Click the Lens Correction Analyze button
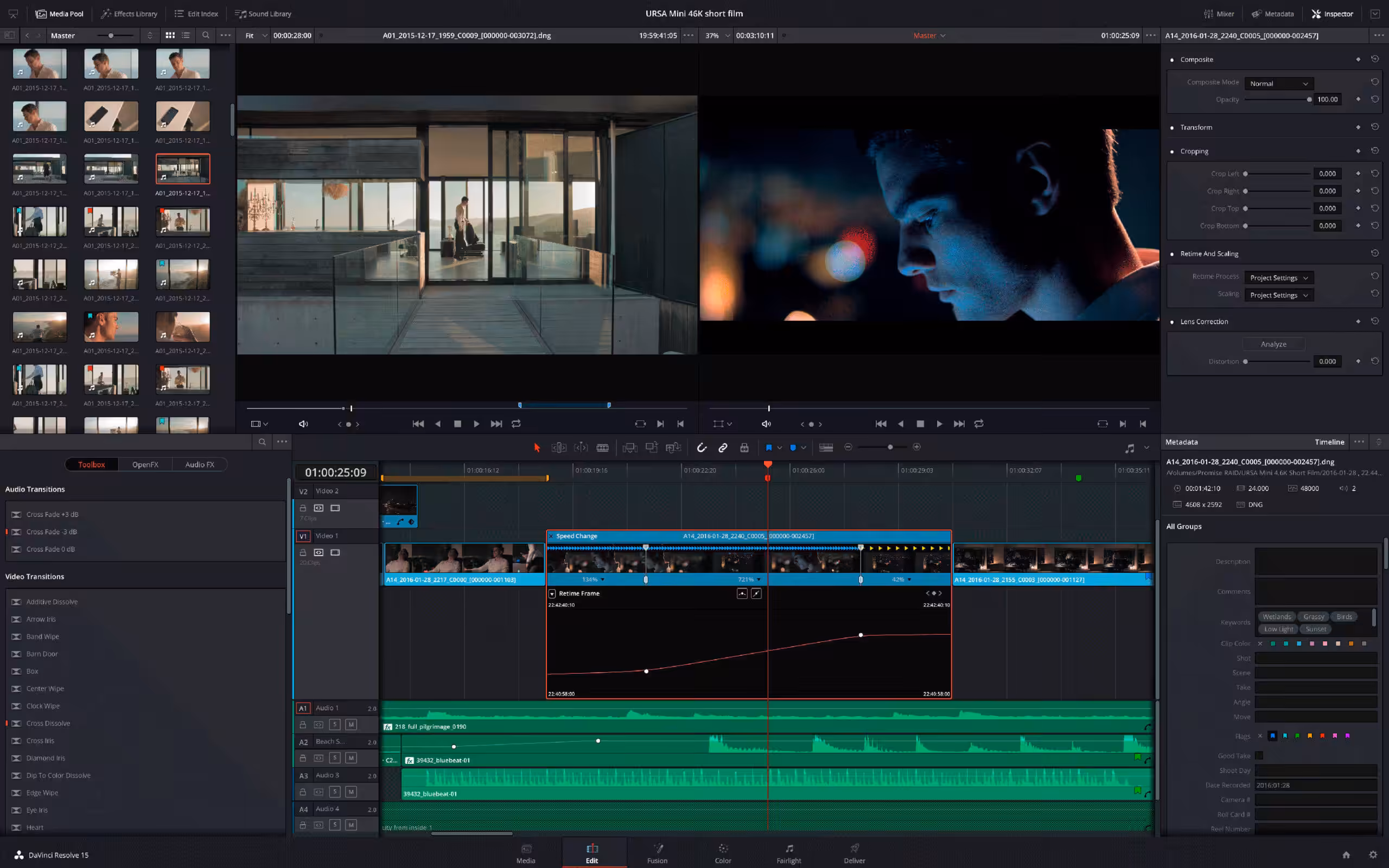Viewport: 1389px width, 868px height. [1273, 344]
